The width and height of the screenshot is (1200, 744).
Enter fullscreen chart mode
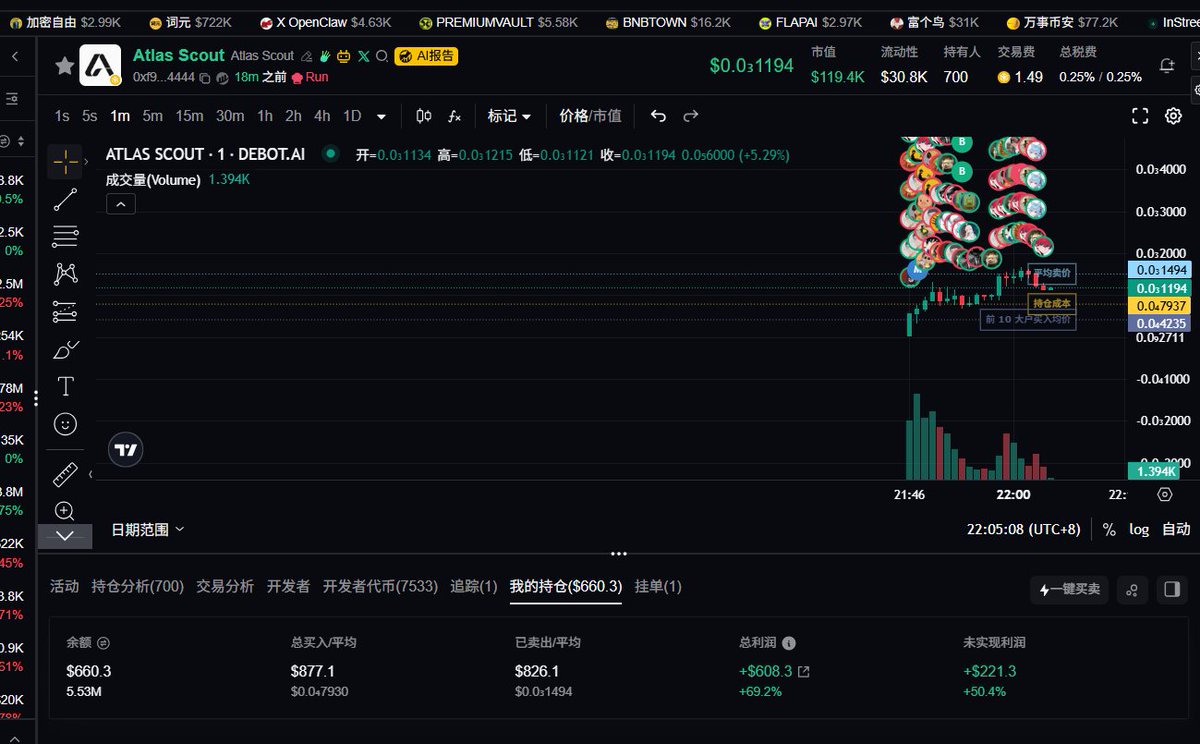pyautogui.click(x=1140, y=116)
